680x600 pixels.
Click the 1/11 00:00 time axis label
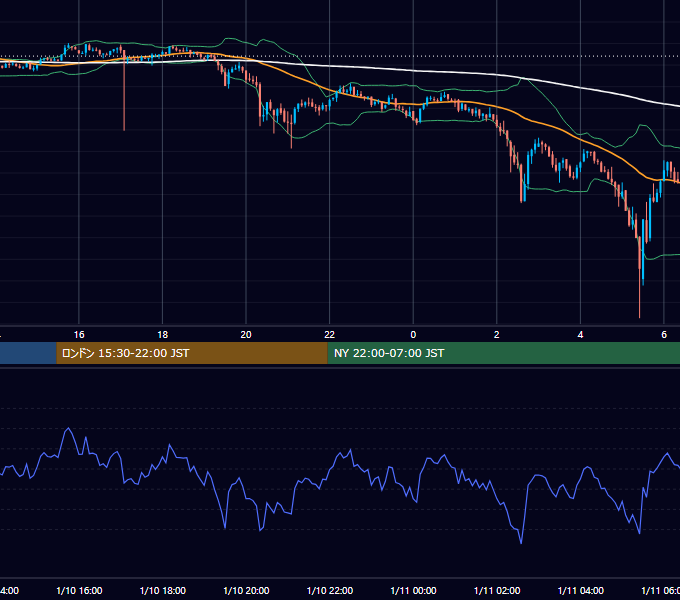tap(413, 590)
